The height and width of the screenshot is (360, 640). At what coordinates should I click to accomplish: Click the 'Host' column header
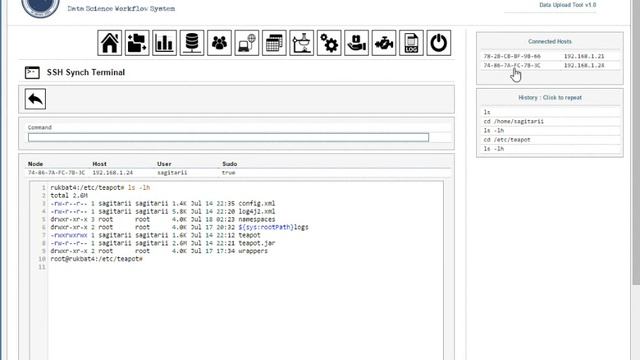pyautogui.click(x=100, y=164)
